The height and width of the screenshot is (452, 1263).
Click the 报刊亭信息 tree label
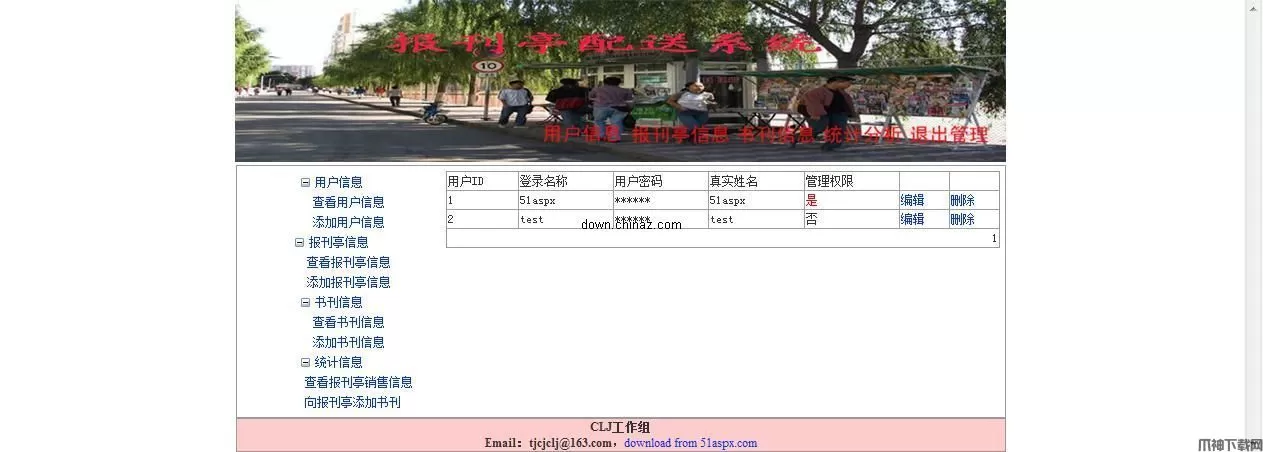[338, 242]
